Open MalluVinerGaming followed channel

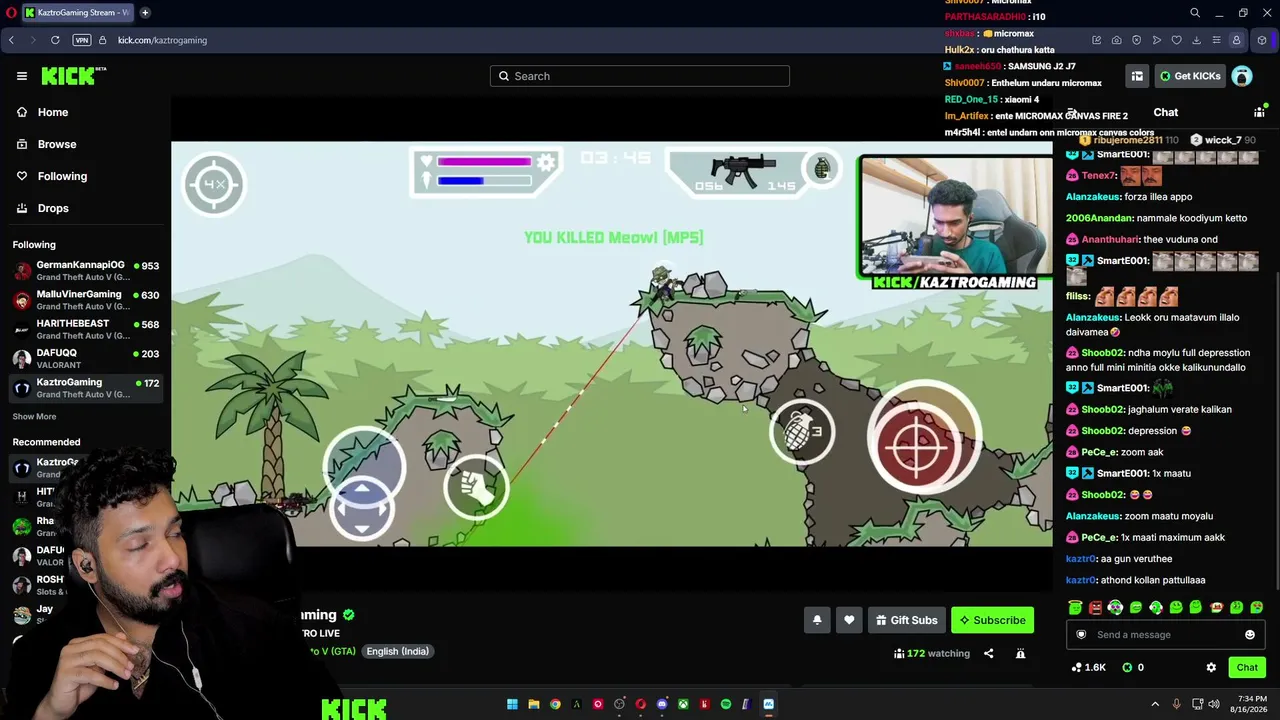[86, 300]
